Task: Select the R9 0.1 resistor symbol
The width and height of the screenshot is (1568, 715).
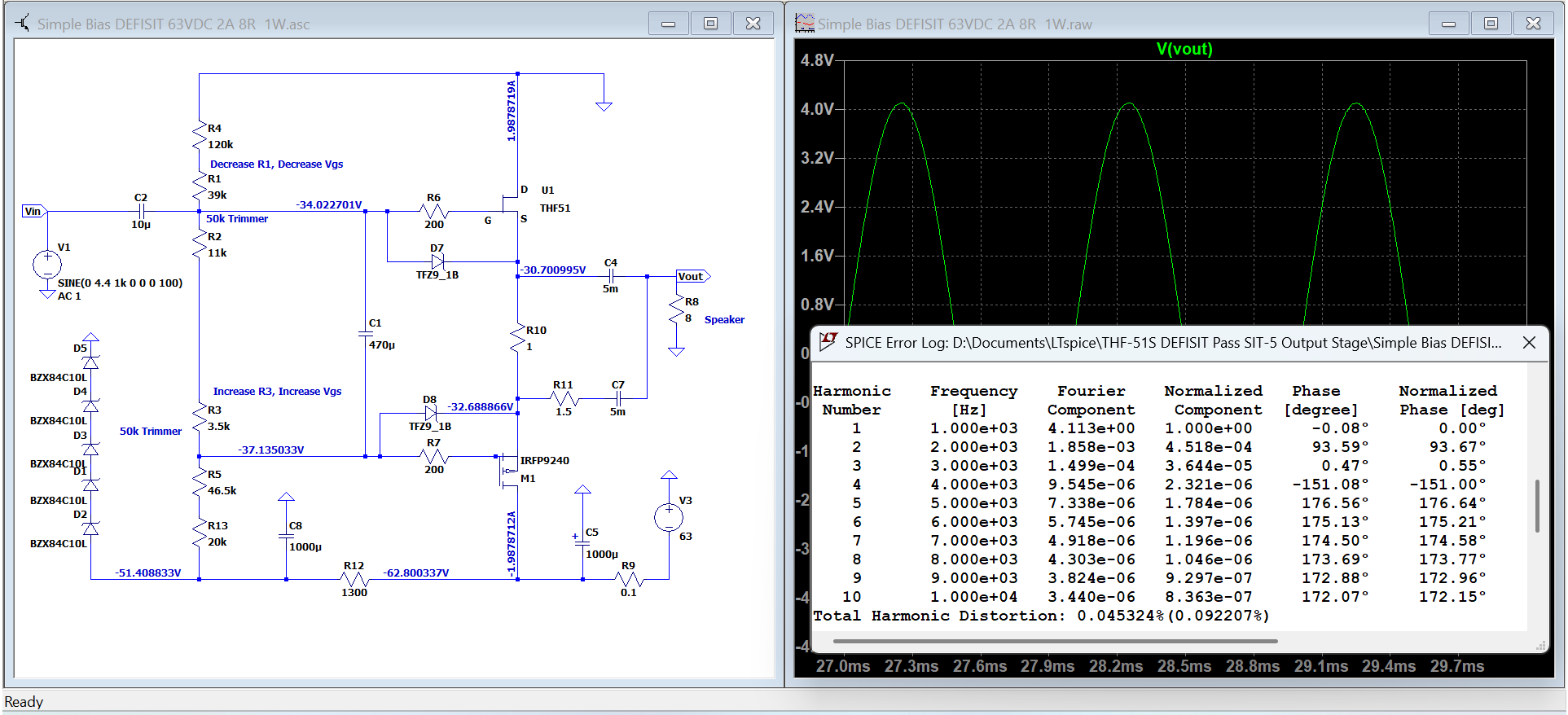Action: (629, 579)
